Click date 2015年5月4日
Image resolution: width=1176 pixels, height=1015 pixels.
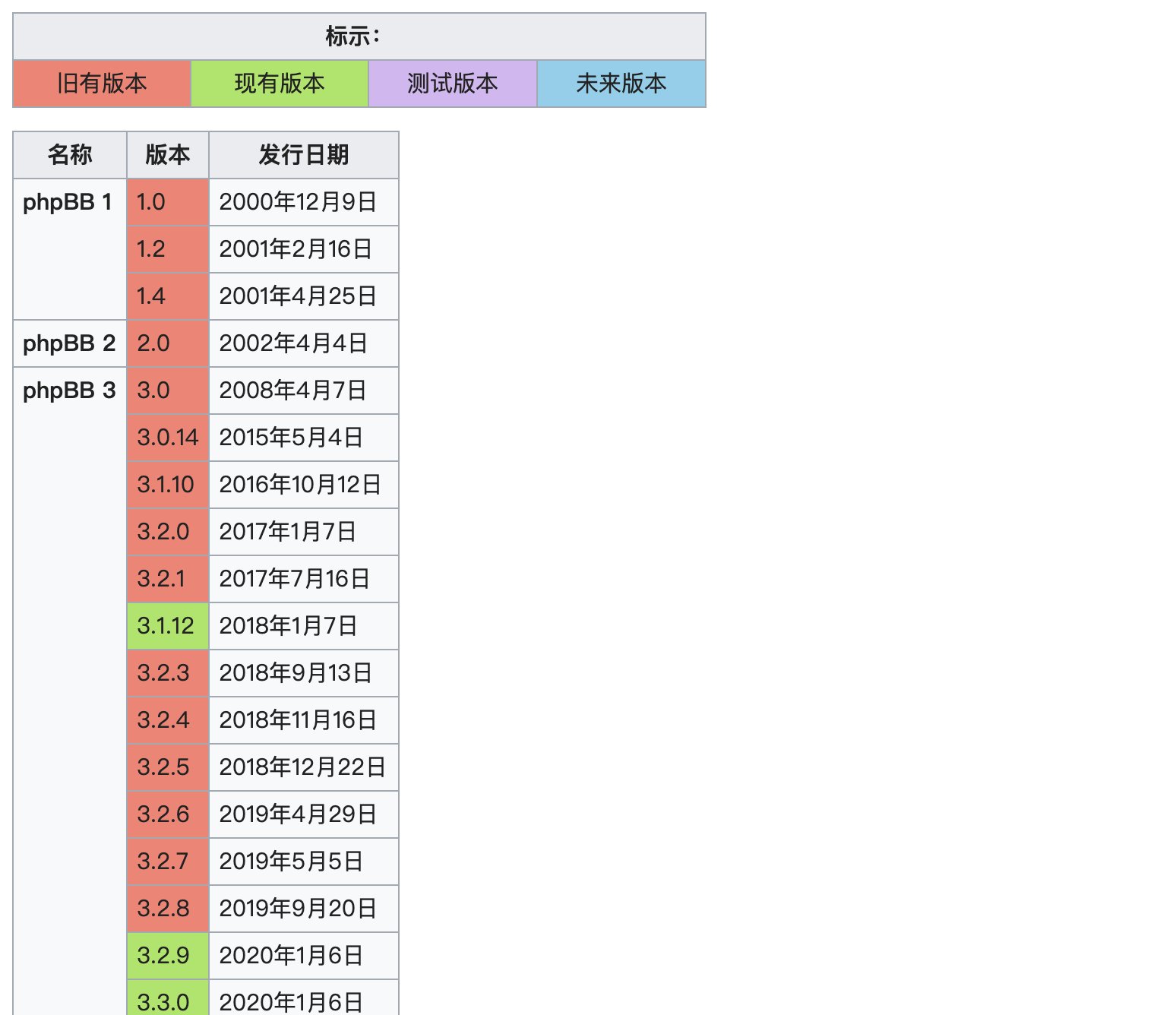(x=304, y=438)
